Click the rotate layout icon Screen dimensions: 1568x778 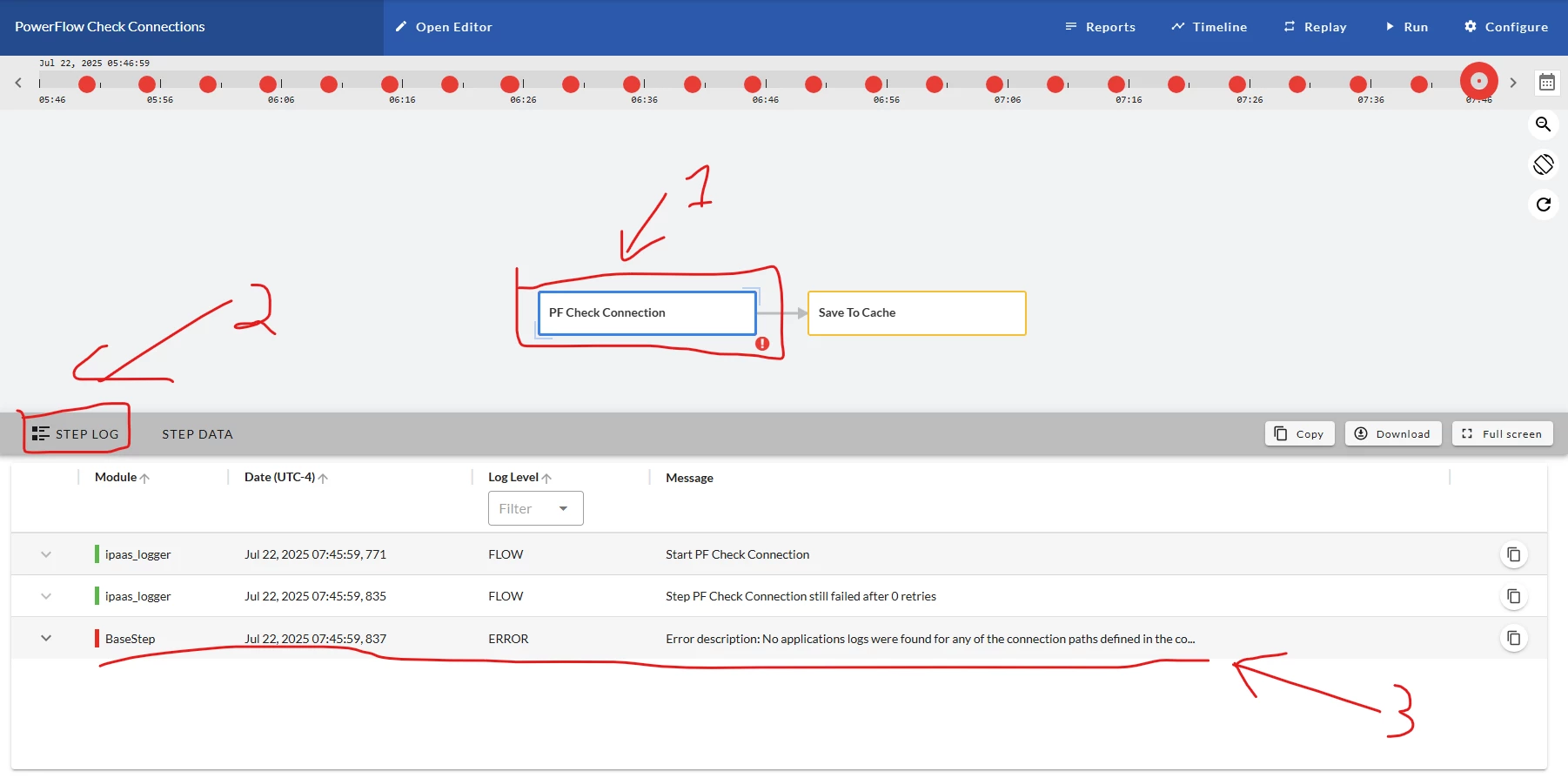pos(1544,164)
